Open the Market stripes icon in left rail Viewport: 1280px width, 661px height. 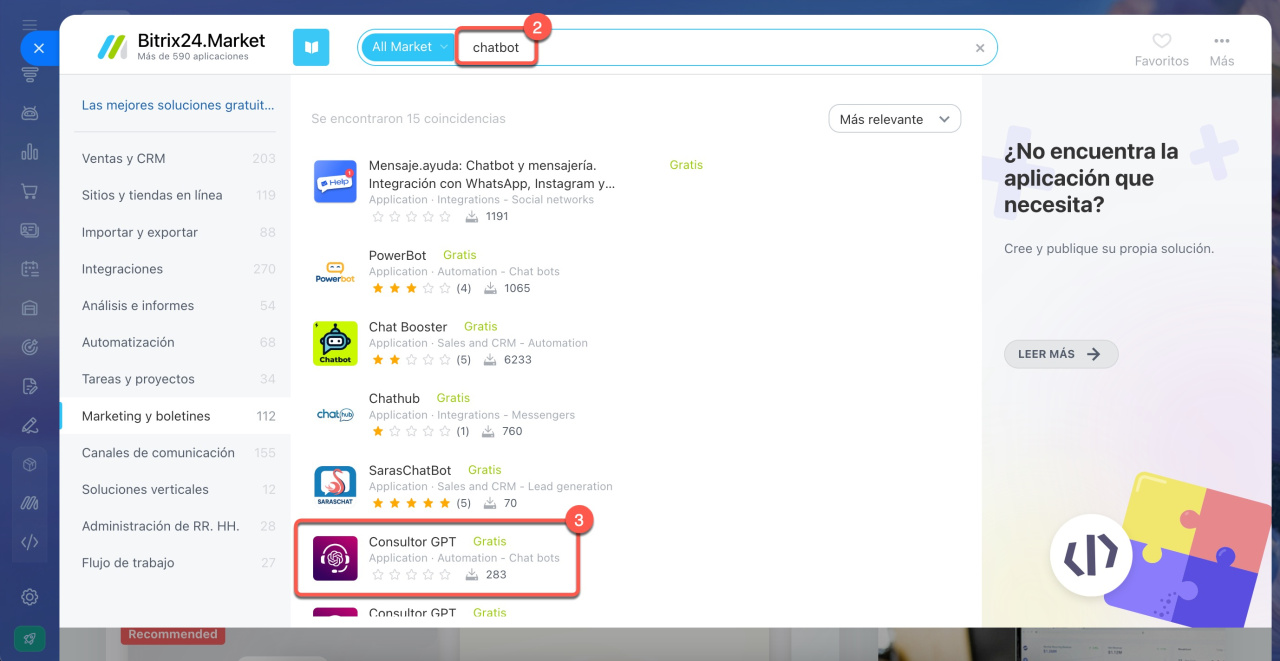tap(30, 503)
